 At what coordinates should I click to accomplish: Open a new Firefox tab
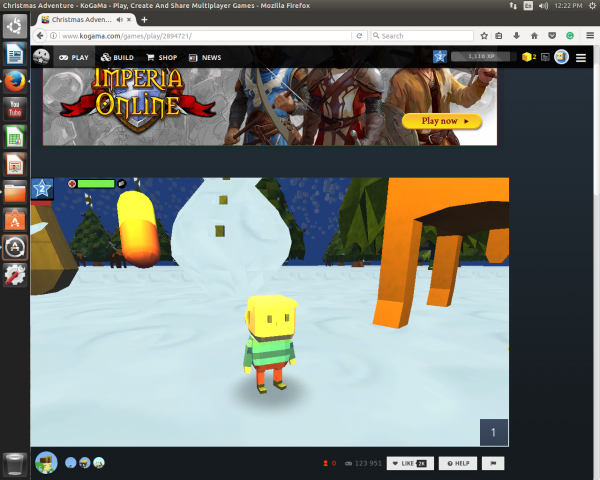(144, 19)
